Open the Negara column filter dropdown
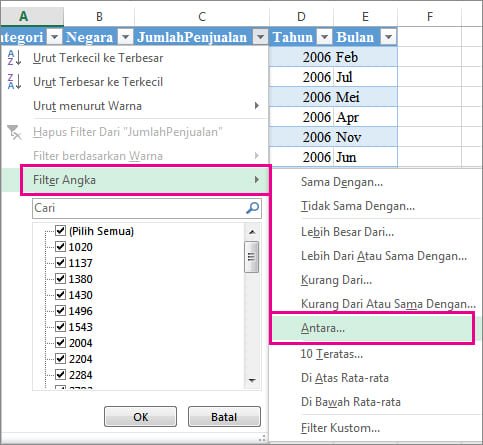Viewport: 483px width, 445px height. (x=125, y=37)
